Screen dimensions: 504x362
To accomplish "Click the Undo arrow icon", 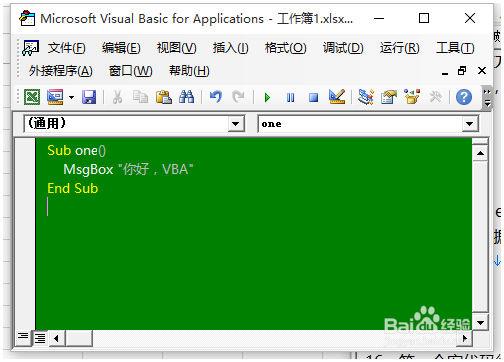I will click(216, 97).
